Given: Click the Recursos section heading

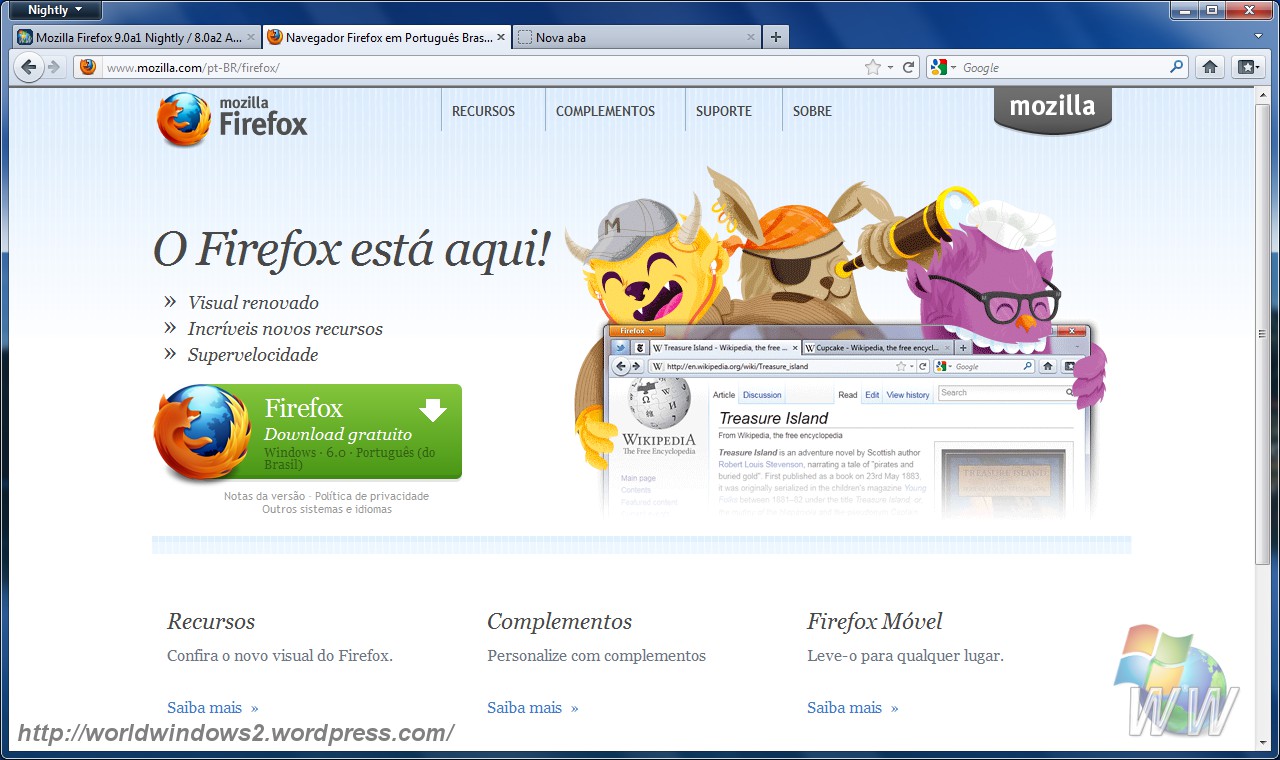Looking at the screenshot, I should (x=211, y=621).
